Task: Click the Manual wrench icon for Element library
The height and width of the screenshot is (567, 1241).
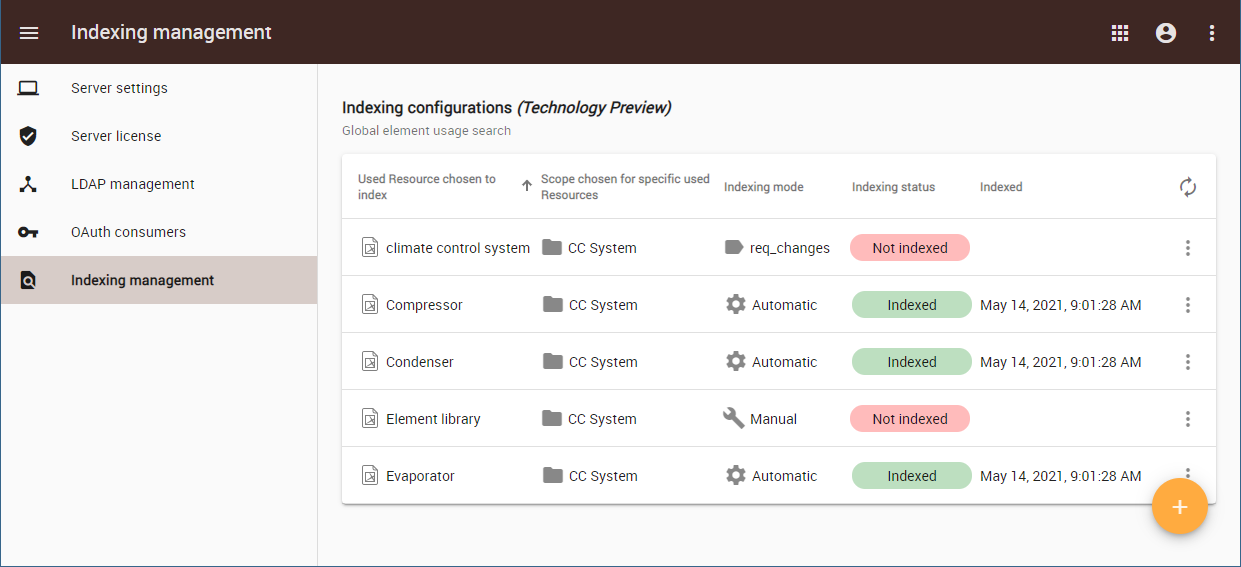Action: 734,418
